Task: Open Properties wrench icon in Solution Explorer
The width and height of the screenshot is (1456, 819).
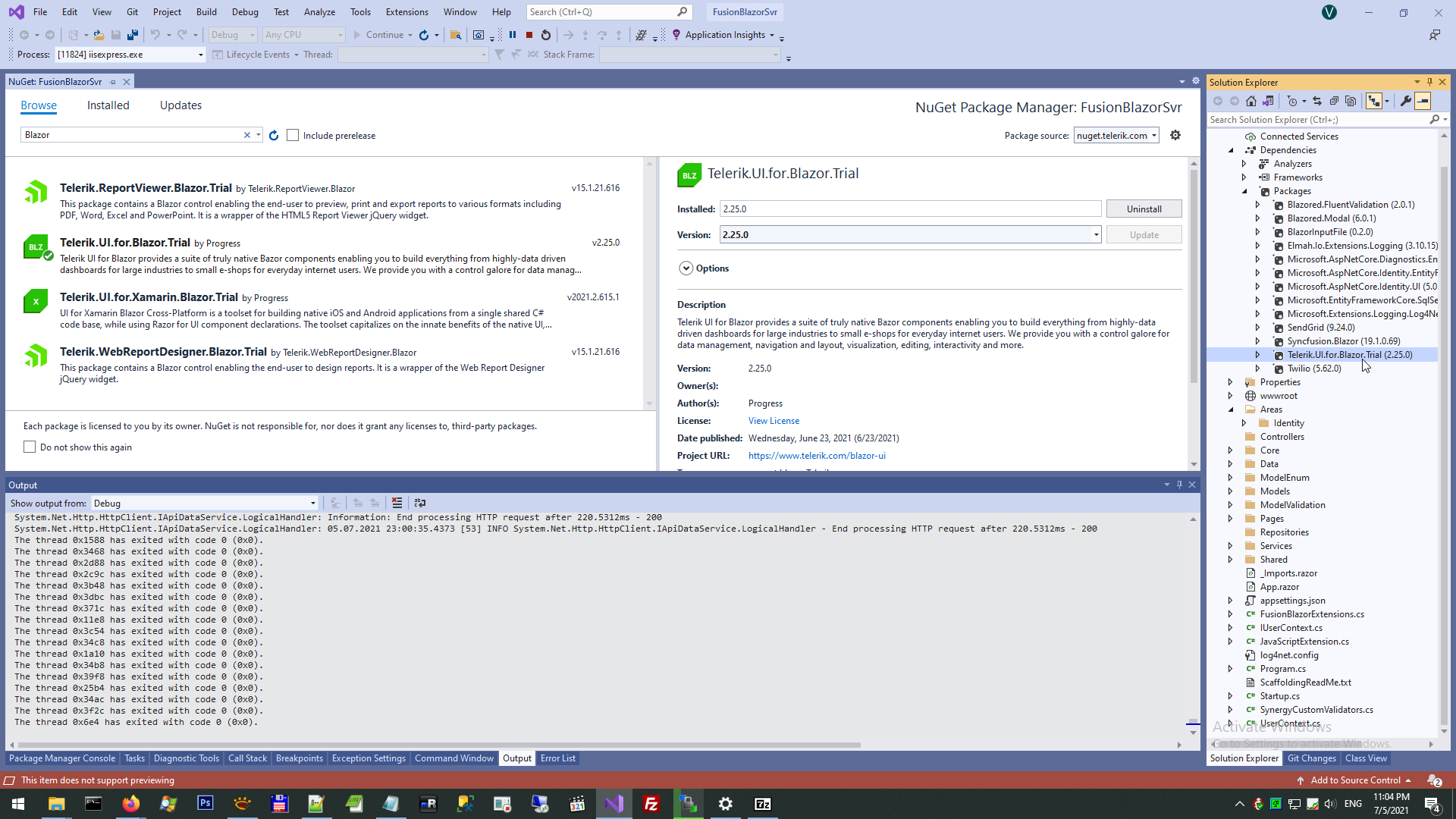Action: point(1405,101)
